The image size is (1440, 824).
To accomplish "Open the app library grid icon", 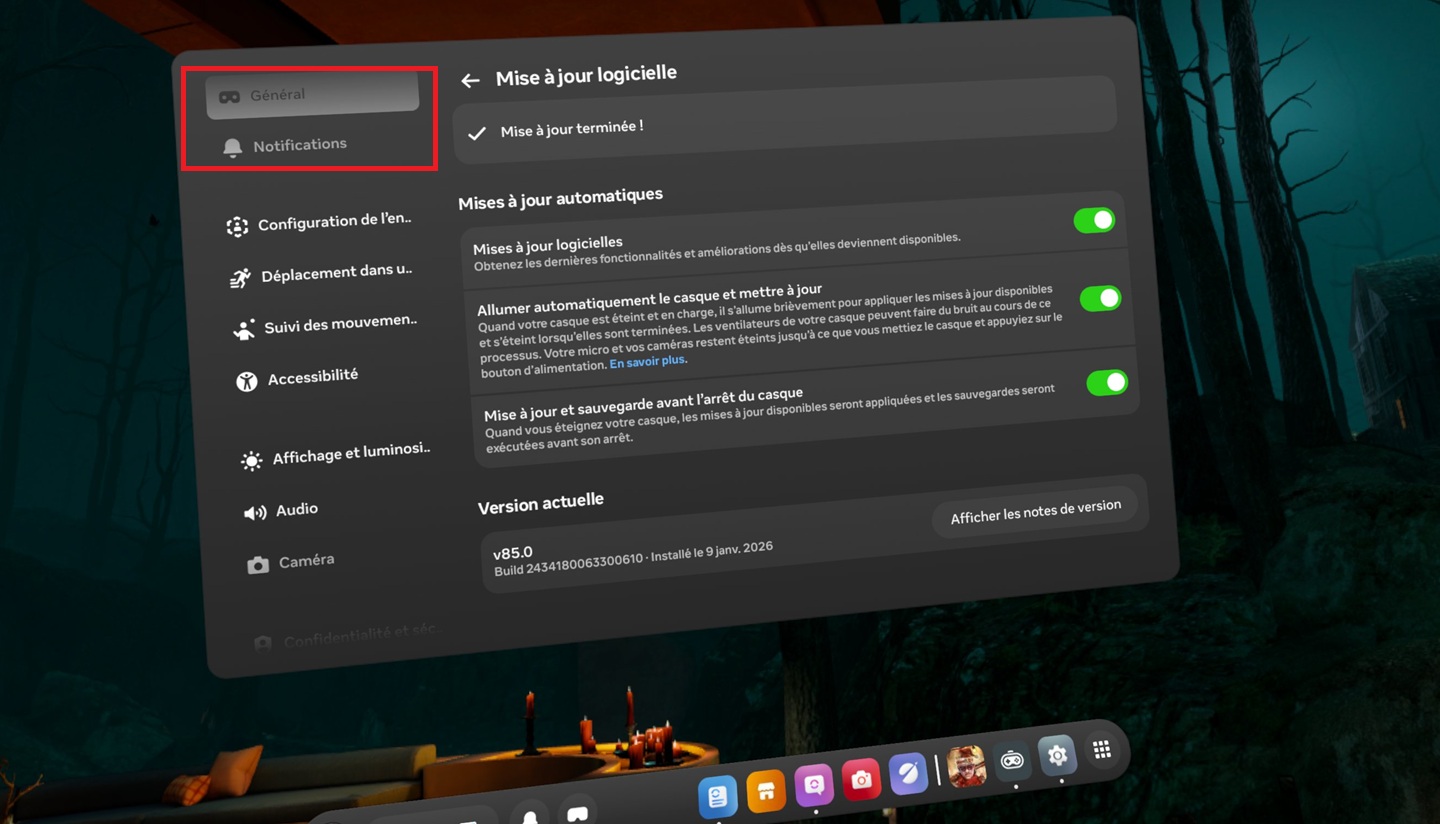I will point(1102,750).
